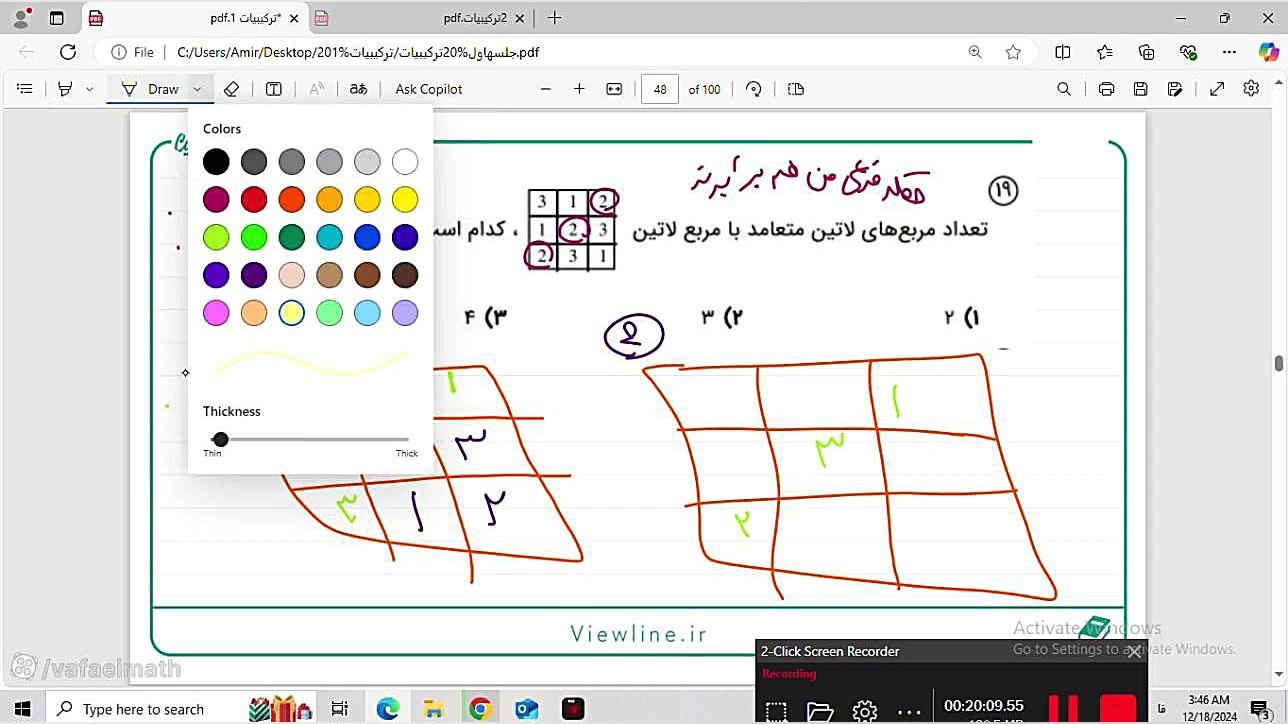Open Edge Collections

(x=1146, y=52)
